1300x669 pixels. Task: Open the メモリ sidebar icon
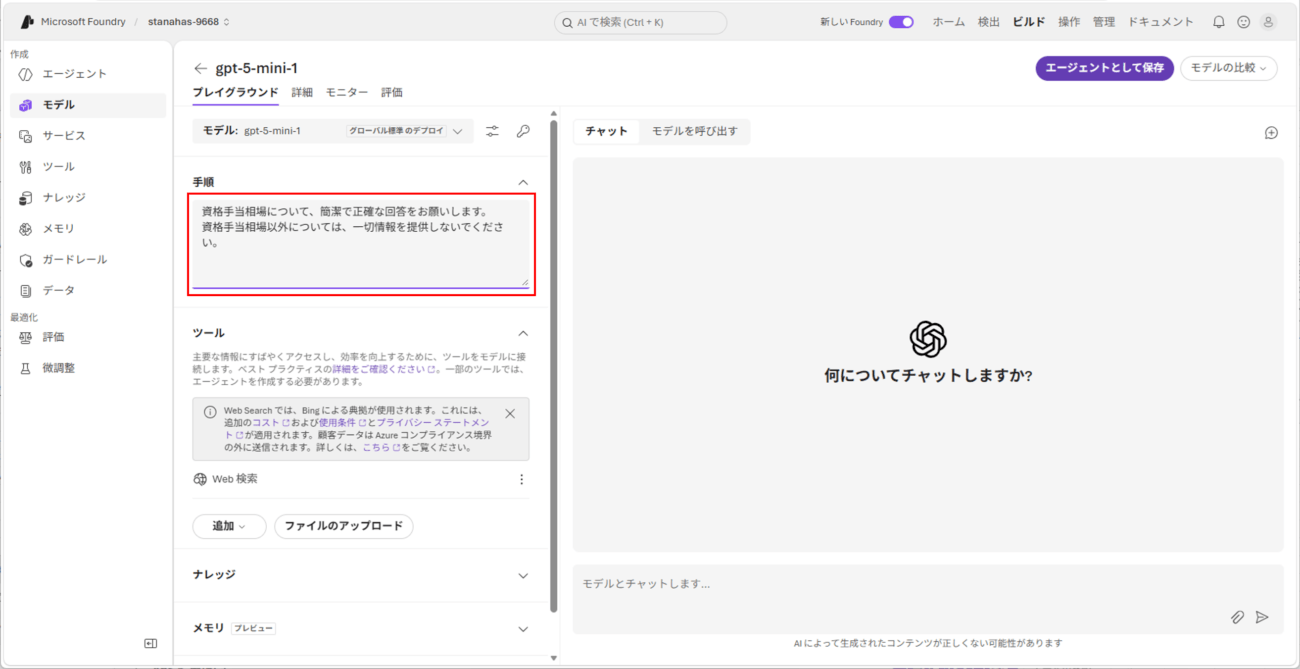tap(26, 229)
